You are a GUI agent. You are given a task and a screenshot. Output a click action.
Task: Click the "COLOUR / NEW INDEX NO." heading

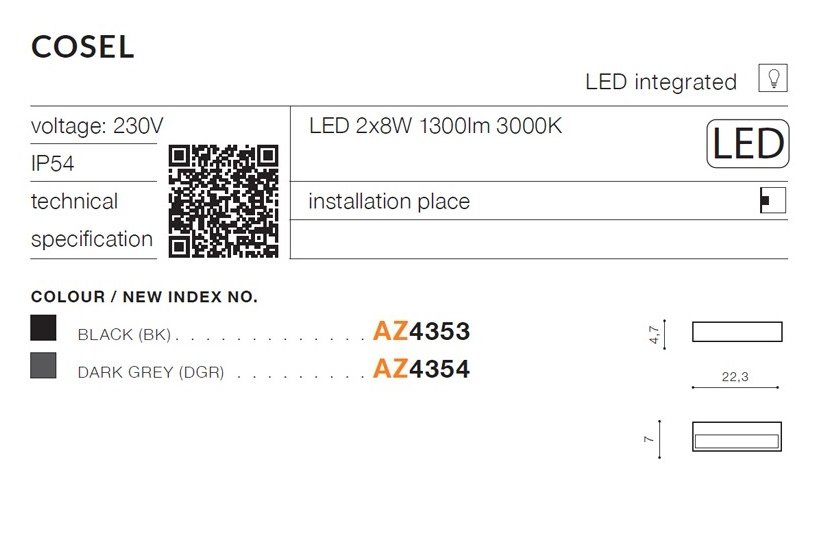click(144, 297)
